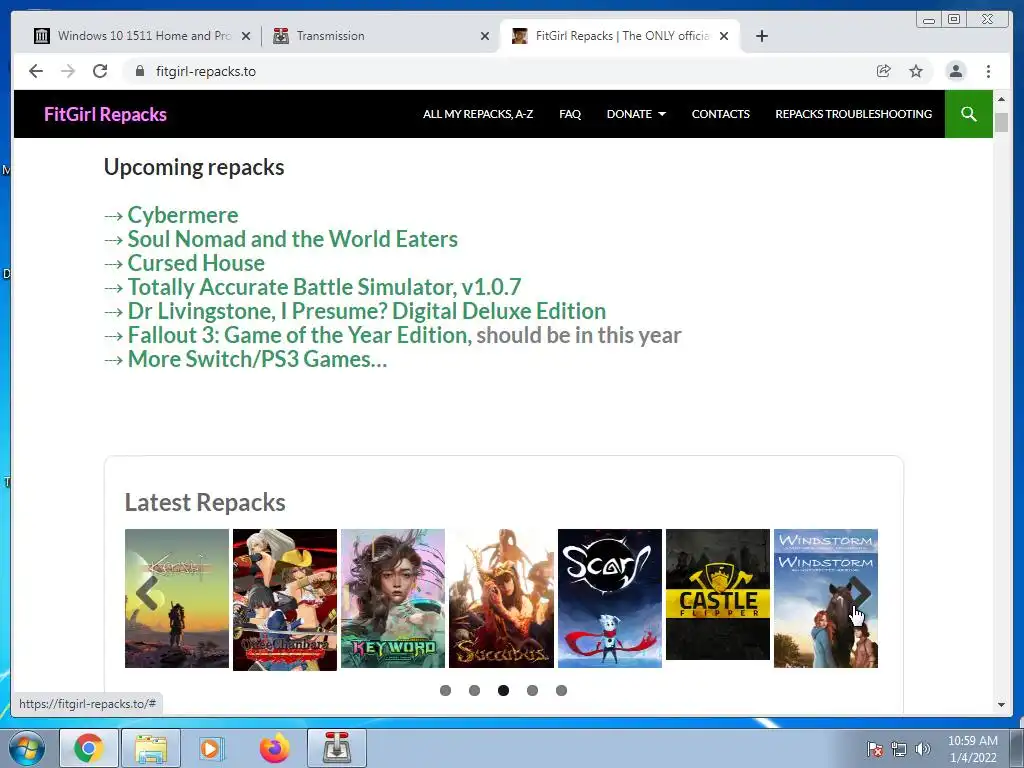Open the Castle Flipper repack thumbnail
1024x768 pixels.
click(718, 594)
